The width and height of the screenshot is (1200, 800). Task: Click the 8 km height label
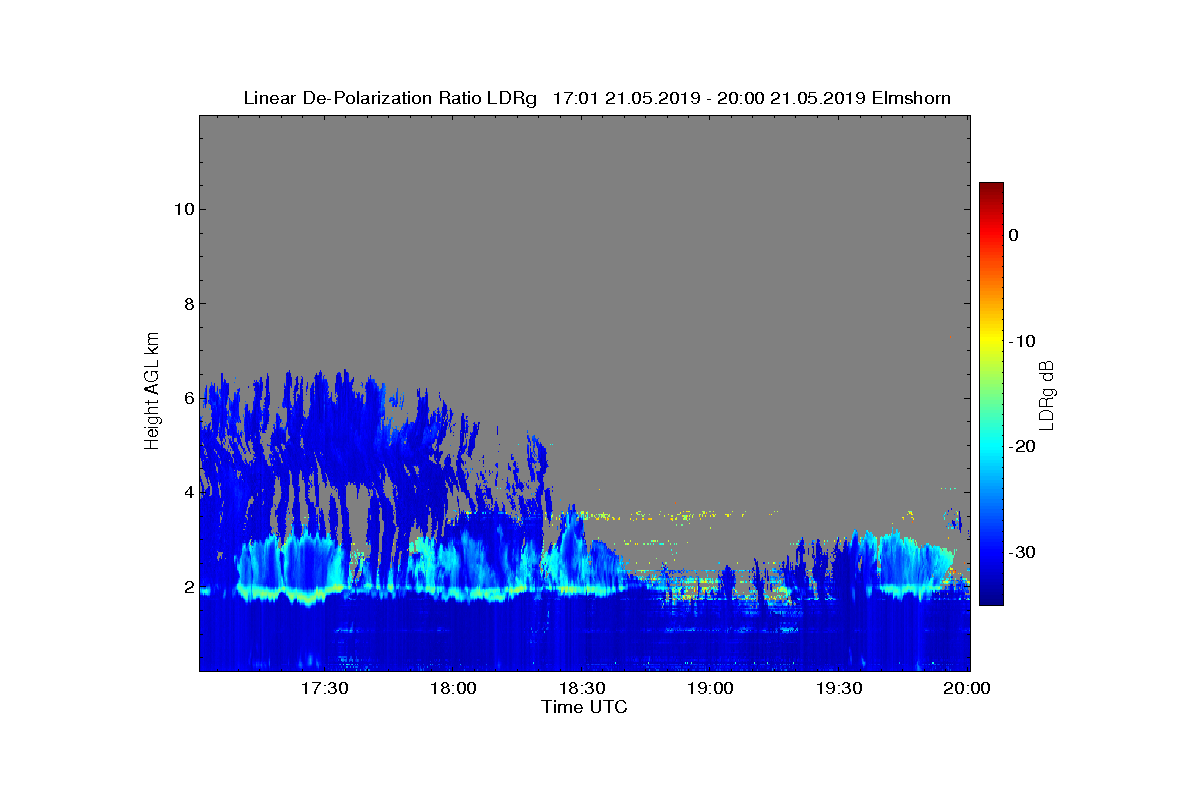187,304
